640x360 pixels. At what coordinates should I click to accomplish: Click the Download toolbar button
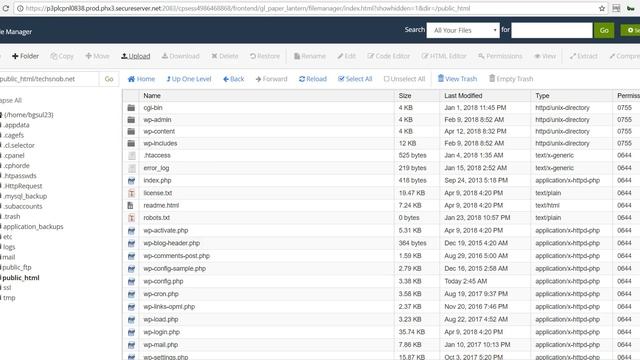pos(180,56)
